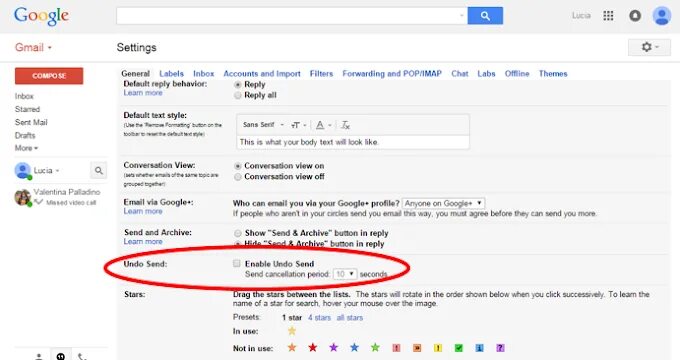The height and width of the screenshot is (360, 680).
Task: Open the Filters tab
Action: pos(321,74)
